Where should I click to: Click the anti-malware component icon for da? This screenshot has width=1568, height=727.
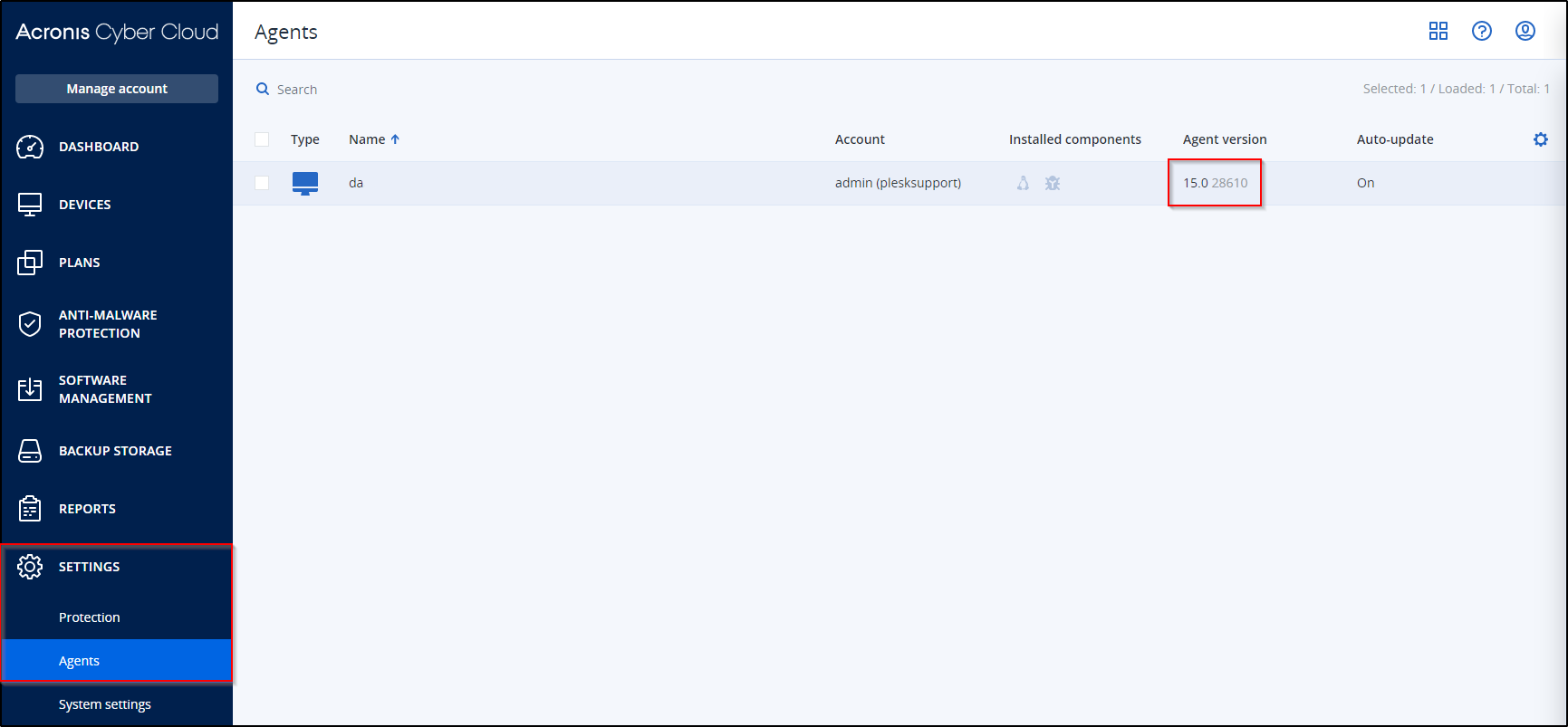point(1053,183)
